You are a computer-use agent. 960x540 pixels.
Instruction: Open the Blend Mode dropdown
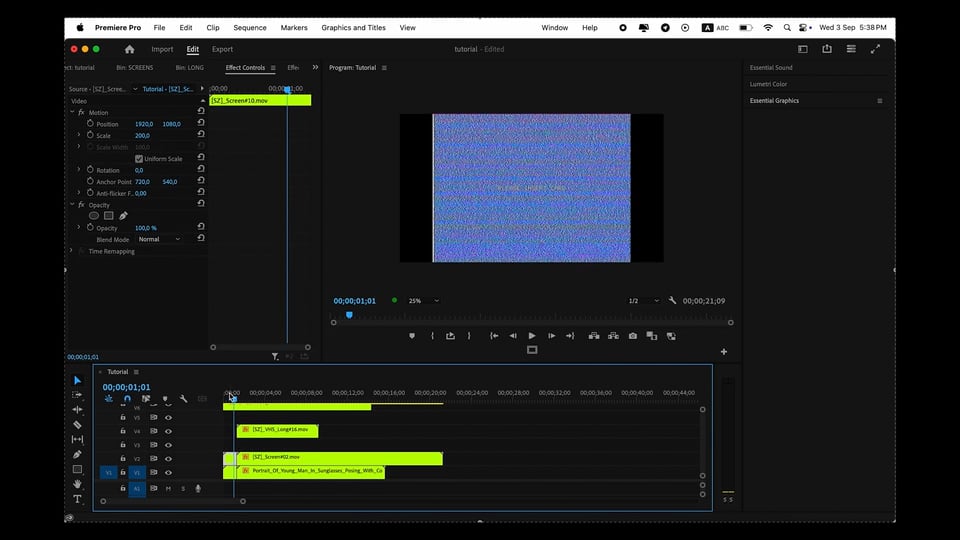point(160,239)
